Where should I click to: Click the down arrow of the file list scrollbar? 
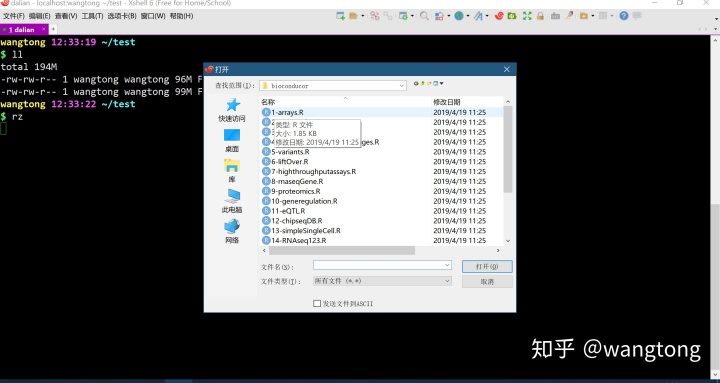pyautogui.click(x=508, y=241)
